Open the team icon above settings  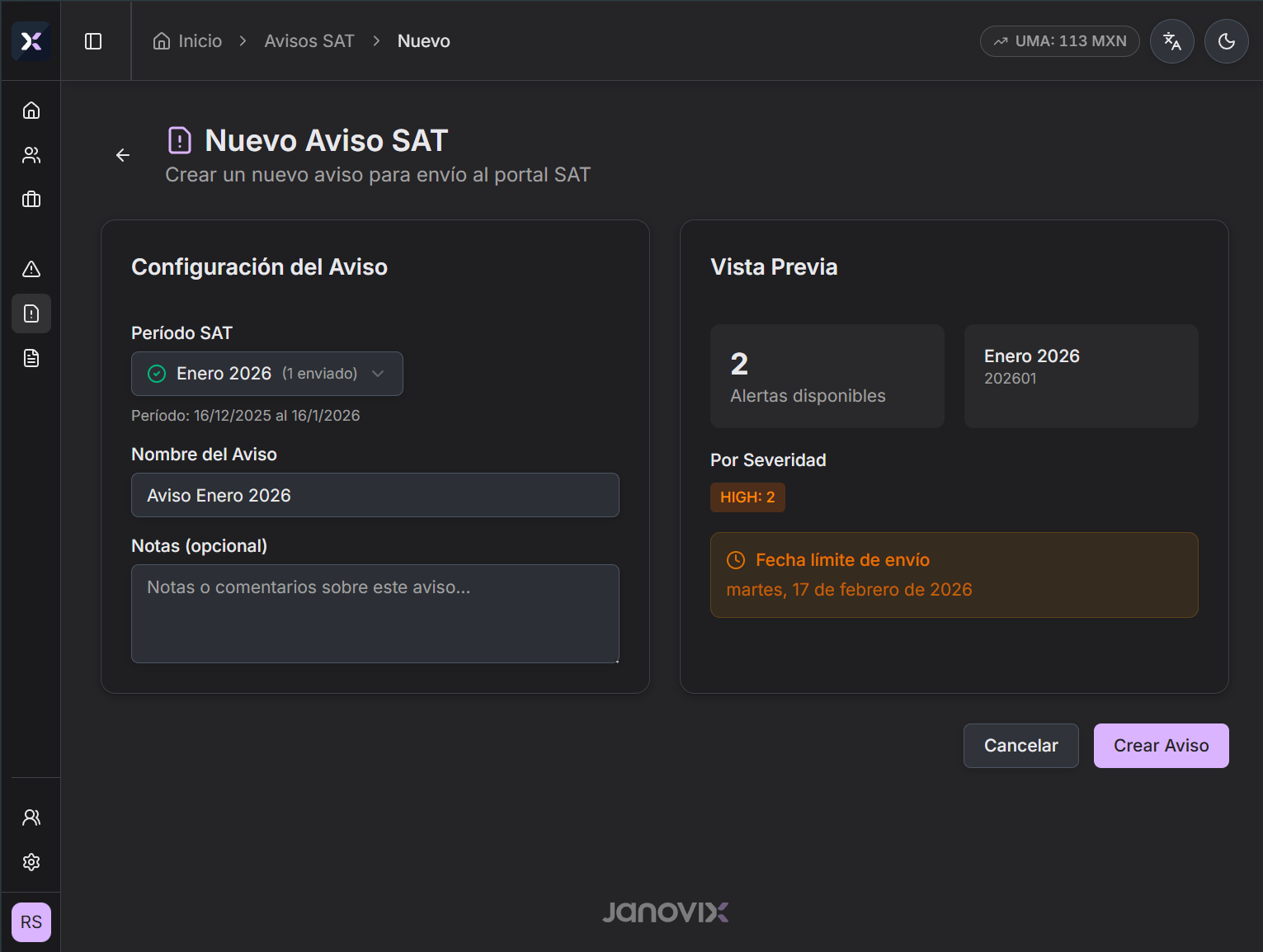31,816
